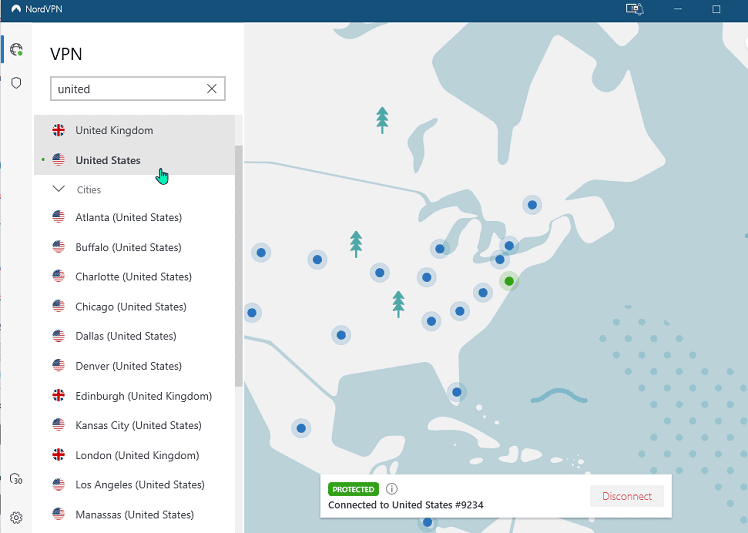Image resolution: width=748 pixels, height=533 pixels.
Task: Connect to Manassas (United States)
Action: pyautogui.click(x=135, y=515)
